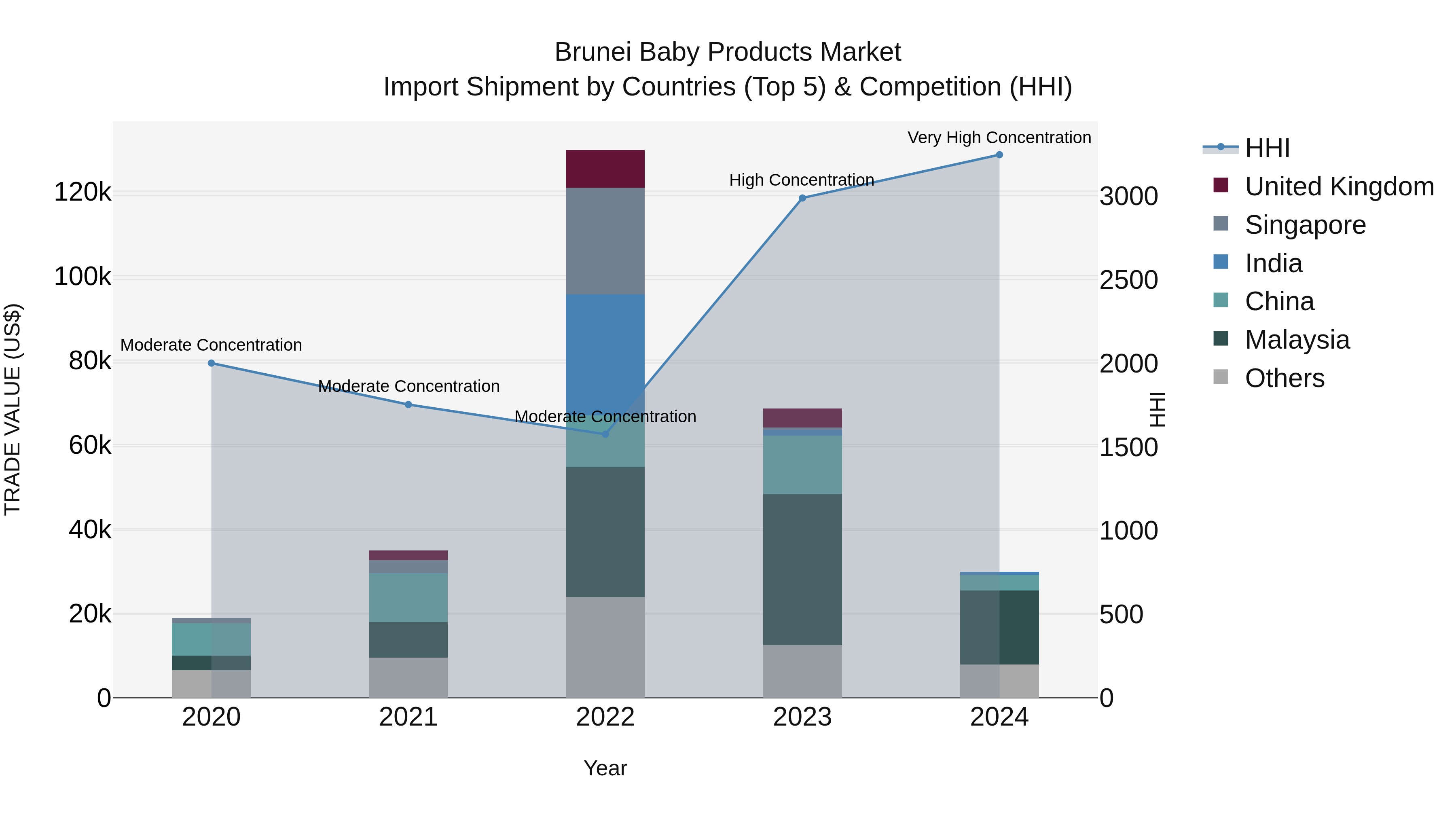Viewport: 1456px width, 819px height.
Task: Click the 2020 HHI data point
Action: pos(212,364)
